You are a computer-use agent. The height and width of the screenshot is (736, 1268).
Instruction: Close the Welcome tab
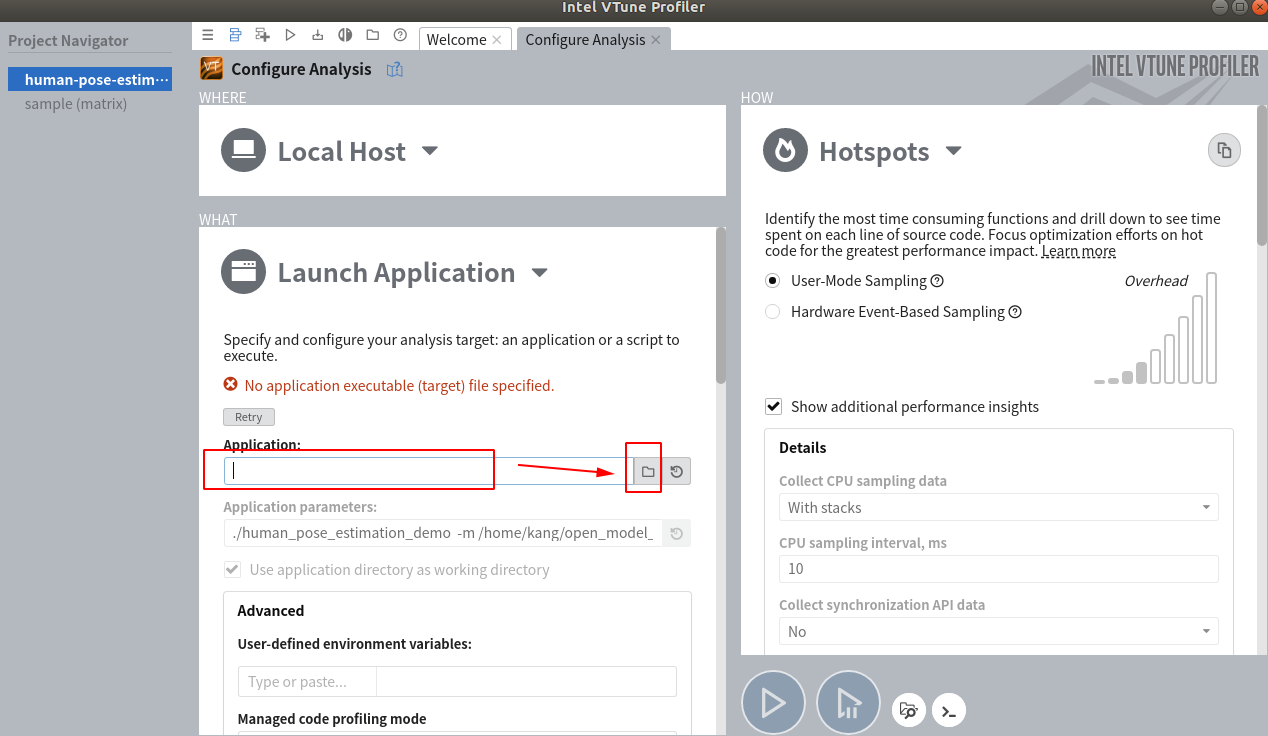[x=497, y=40]
